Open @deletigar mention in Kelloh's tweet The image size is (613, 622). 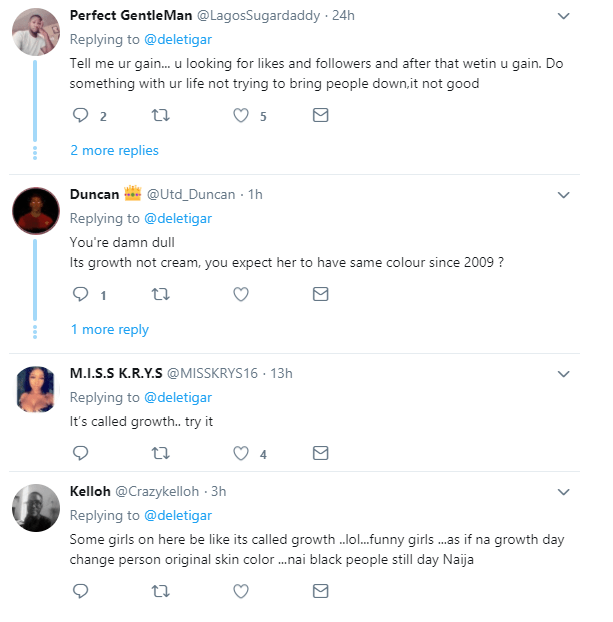tap(177, 516)
